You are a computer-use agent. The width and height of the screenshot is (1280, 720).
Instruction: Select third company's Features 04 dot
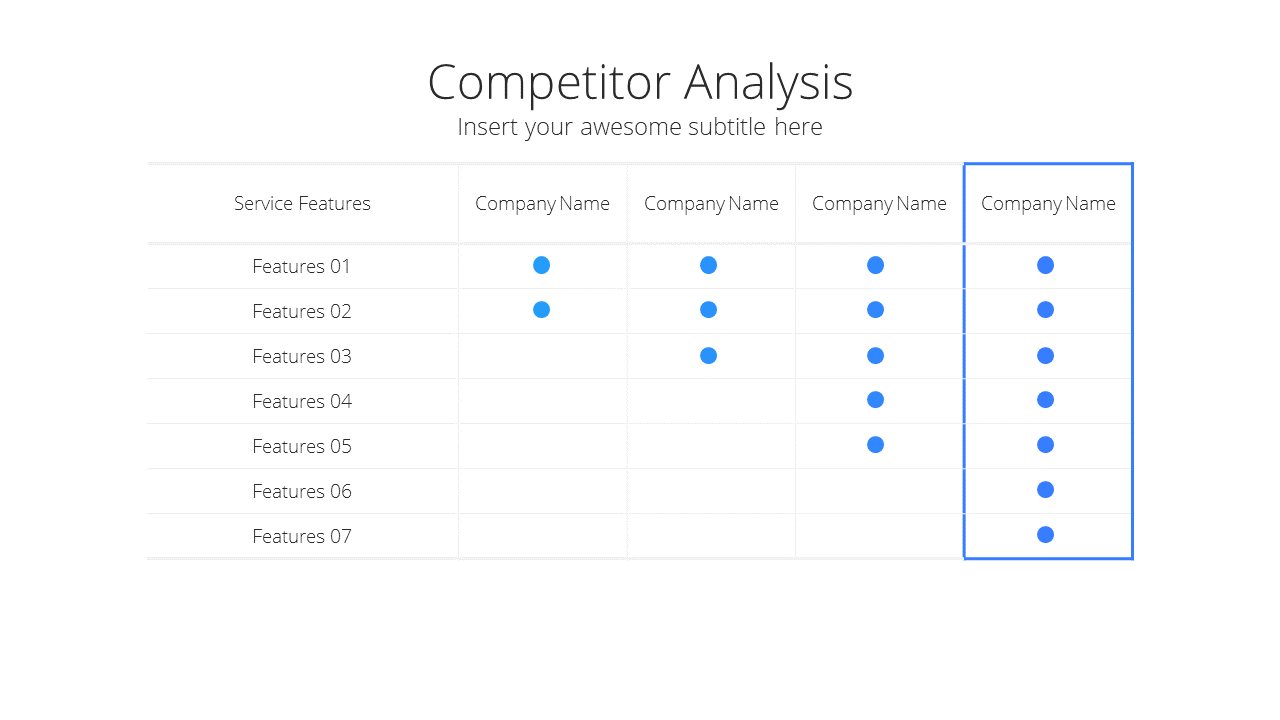pyautogui.click(x=875, y=400)
